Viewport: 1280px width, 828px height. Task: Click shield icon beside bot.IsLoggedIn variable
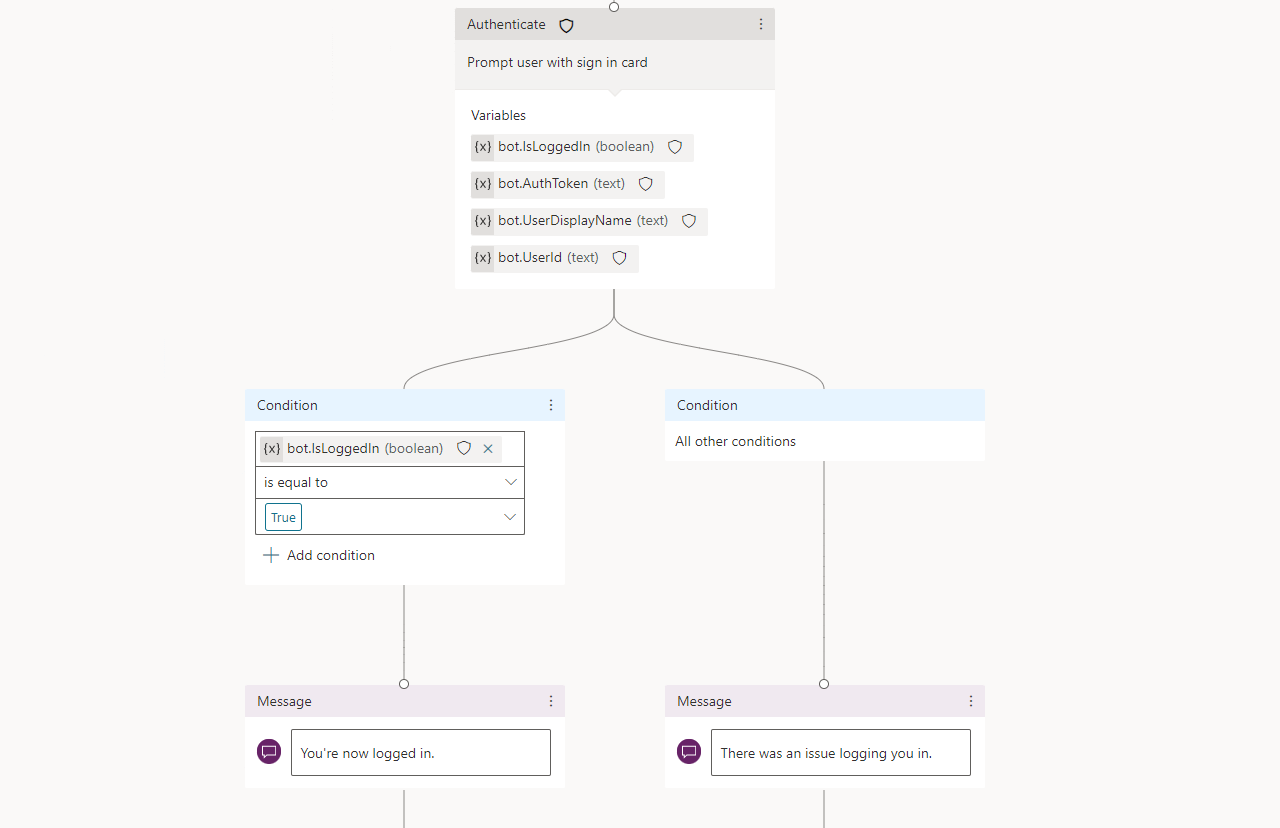(x=675, y=147)
